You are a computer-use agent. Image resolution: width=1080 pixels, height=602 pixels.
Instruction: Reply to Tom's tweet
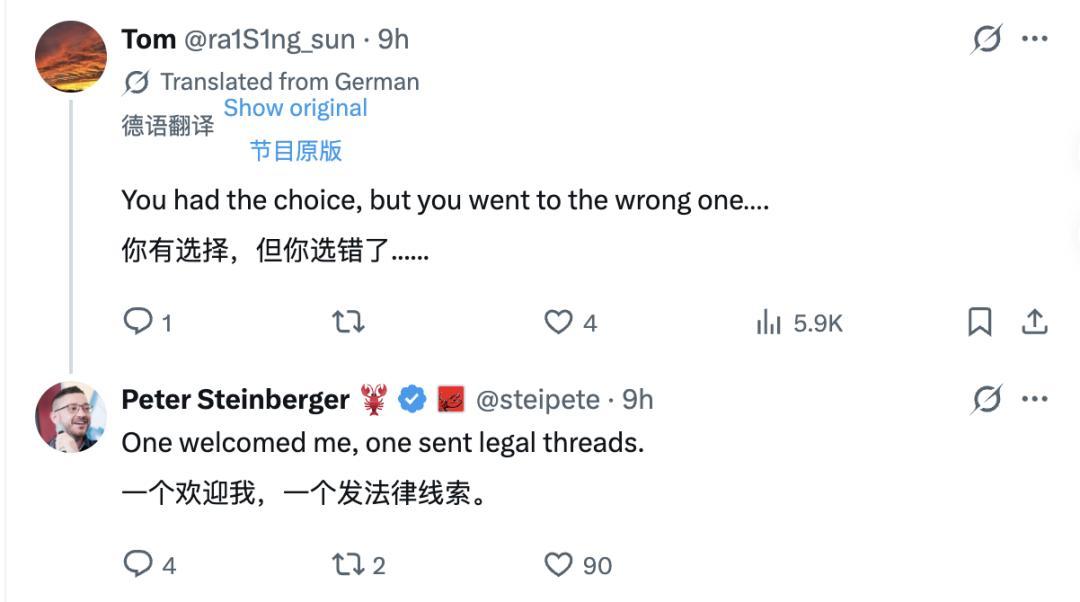coord(137,322)
